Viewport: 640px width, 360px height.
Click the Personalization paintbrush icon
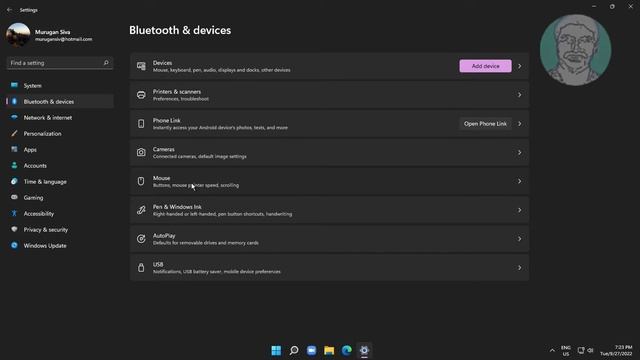(14, 133)
